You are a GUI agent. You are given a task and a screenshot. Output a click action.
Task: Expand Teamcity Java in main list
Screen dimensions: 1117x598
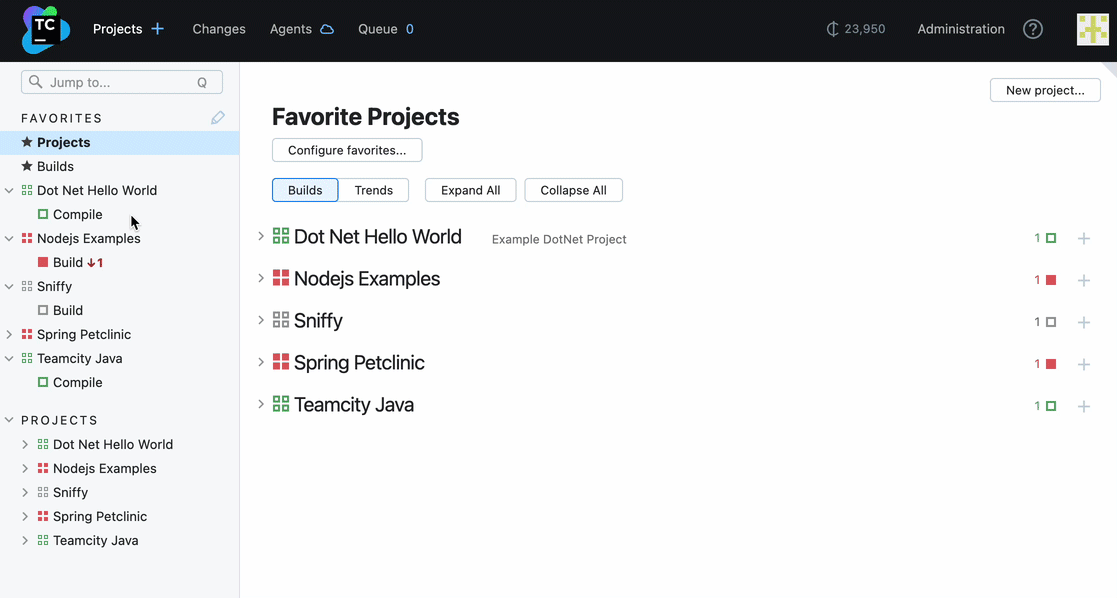coord(261,404)
